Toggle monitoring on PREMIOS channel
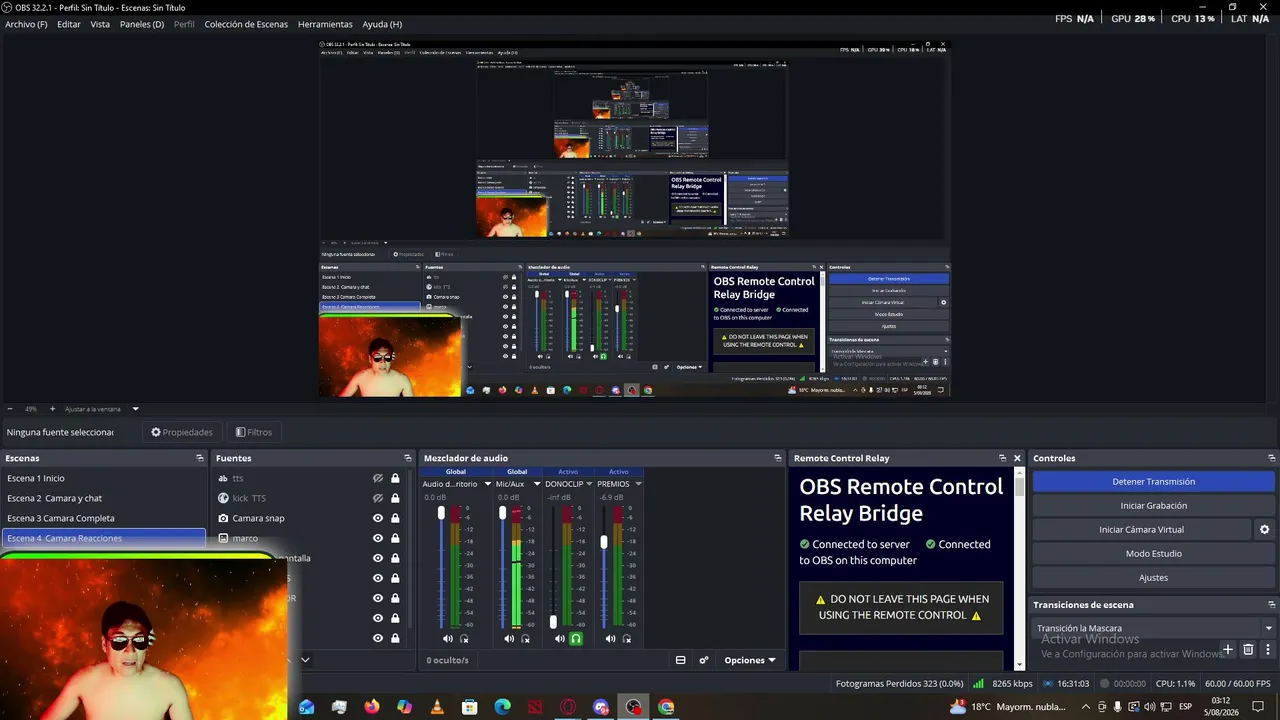1280x720 pixels. (627, 639)
